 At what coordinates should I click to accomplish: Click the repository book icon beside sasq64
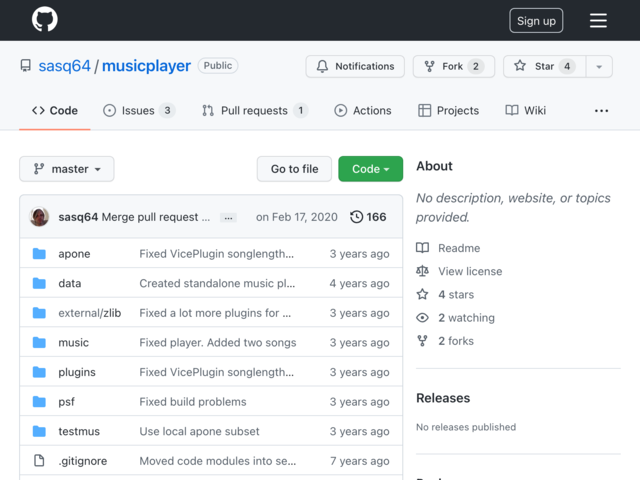[x=26, y=66]
